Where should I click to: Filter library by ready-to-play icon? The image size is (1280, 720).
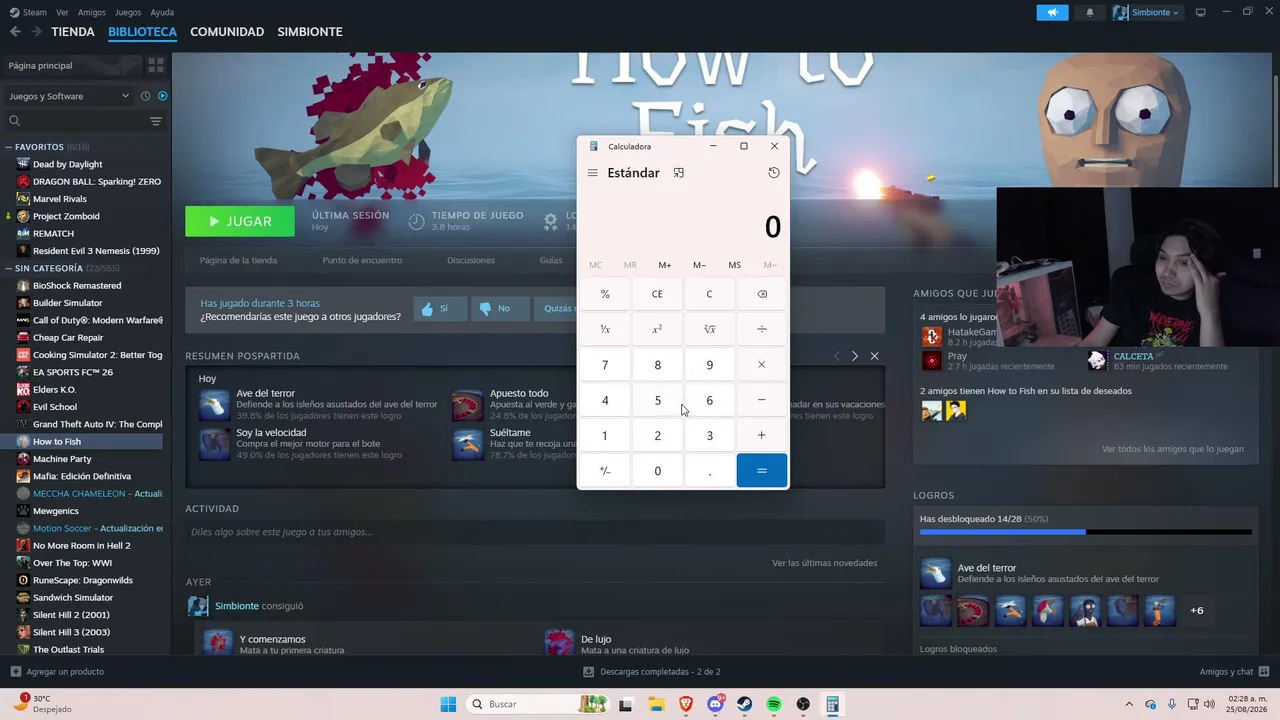(162, 96)
